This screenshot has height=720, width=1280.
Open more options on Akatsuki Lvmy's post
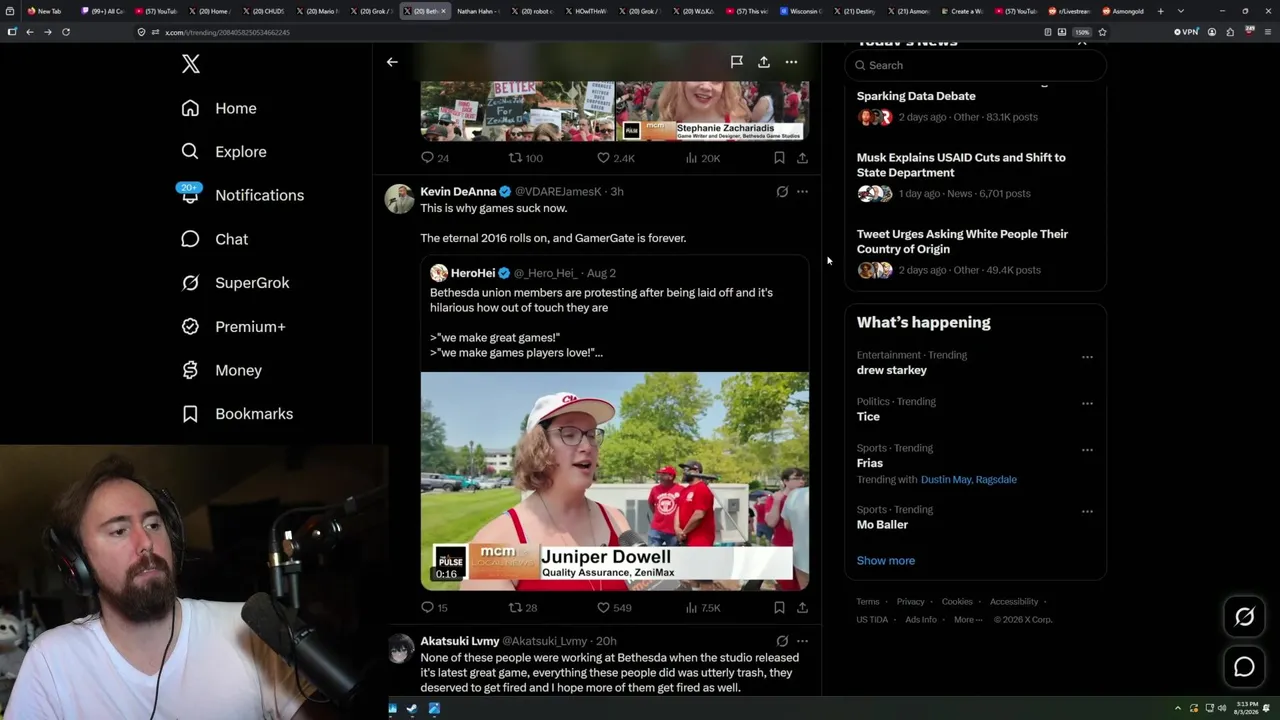tap(802, 641)
